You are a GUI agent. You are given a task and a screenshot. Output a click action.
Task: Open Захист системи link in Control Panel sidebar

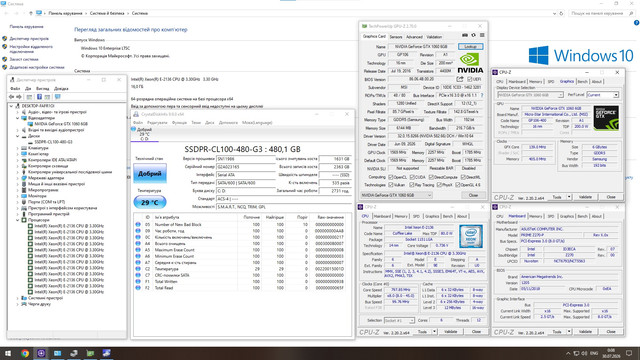[x=24, y=59]
